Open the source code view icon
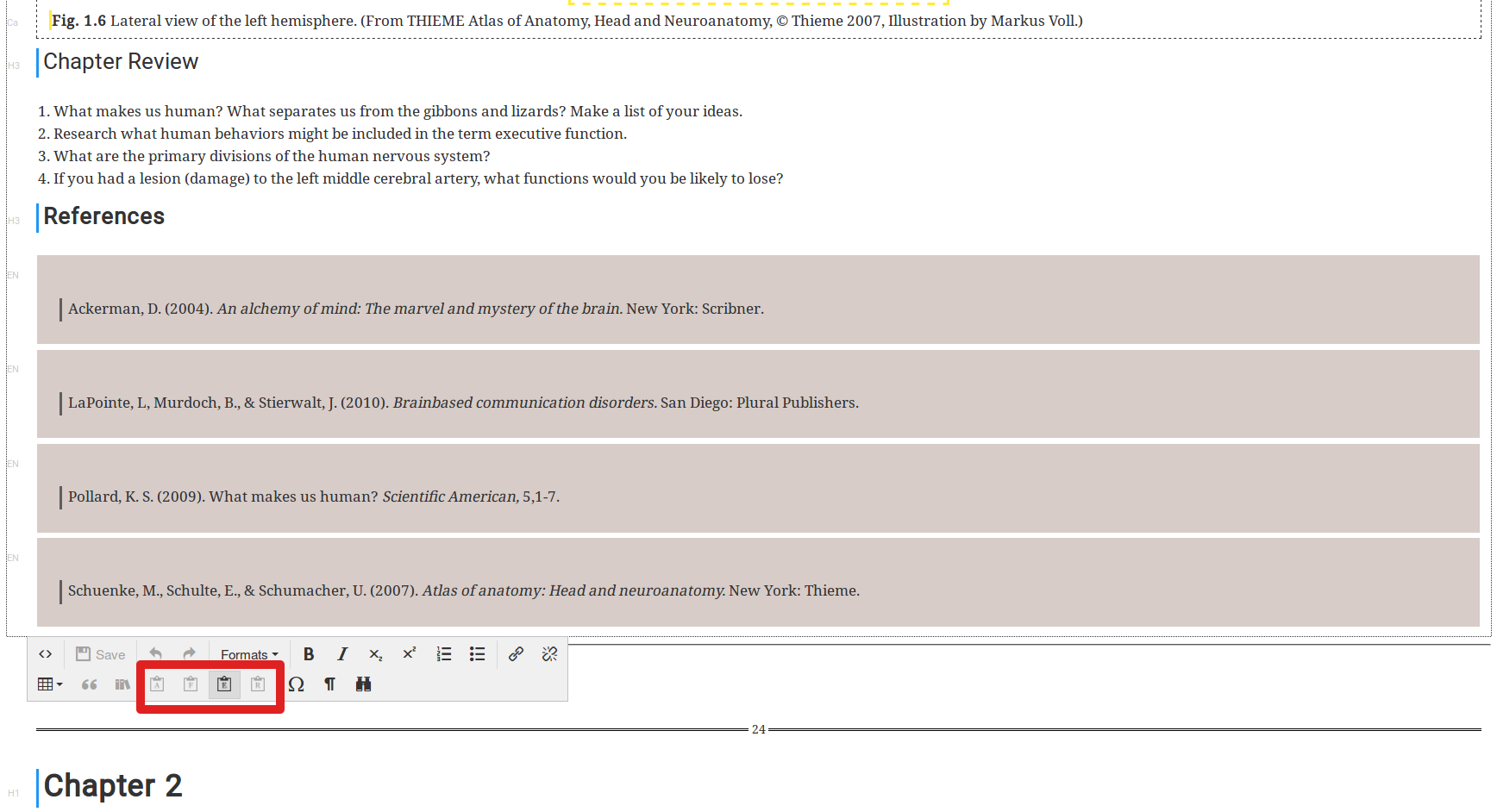This screenshot has height=812, width=1497. click(46, 654)
